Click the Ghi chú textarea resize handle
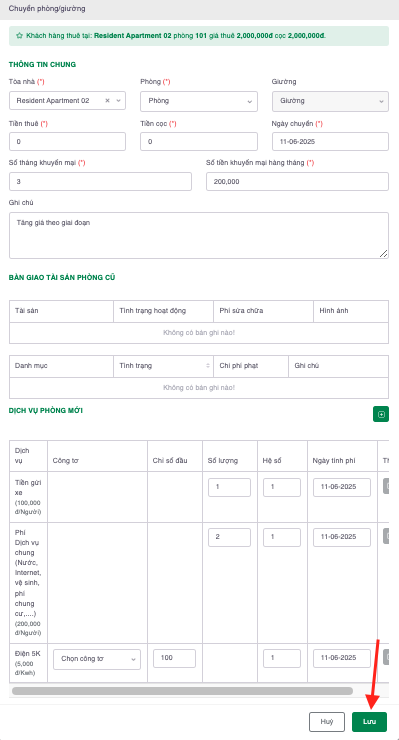 click(384, 253)
